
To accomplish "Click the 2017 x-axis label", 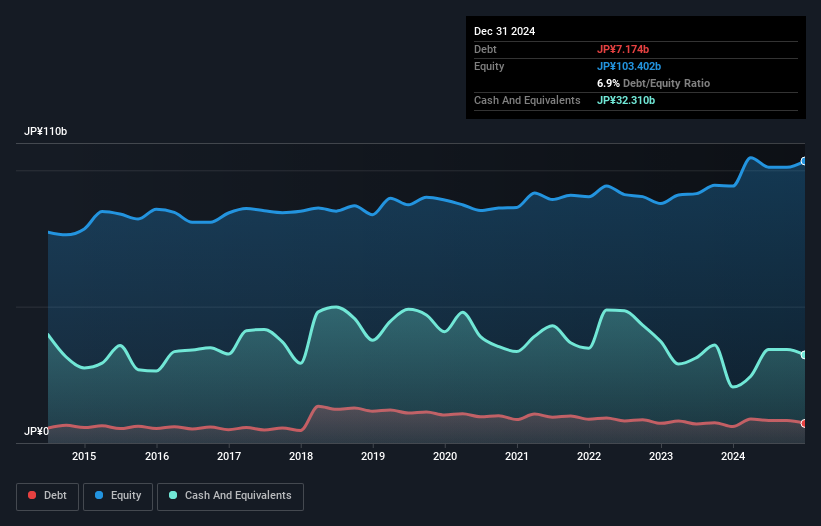I will coord(229,456).
